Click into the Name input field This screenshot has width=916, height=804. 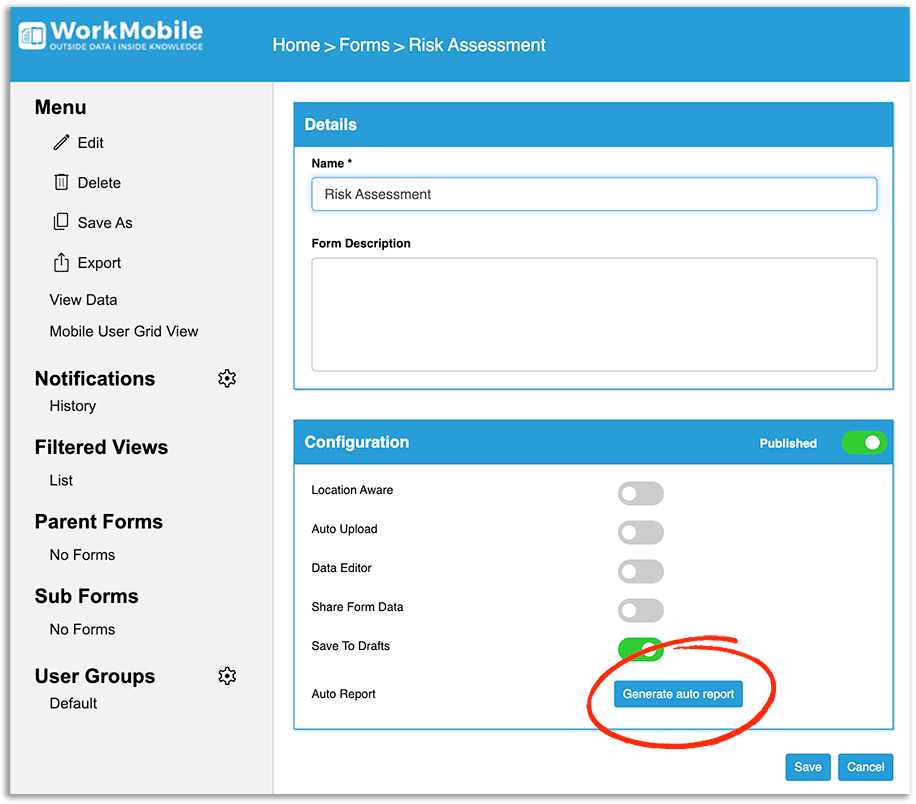click(x=594, y=194)
